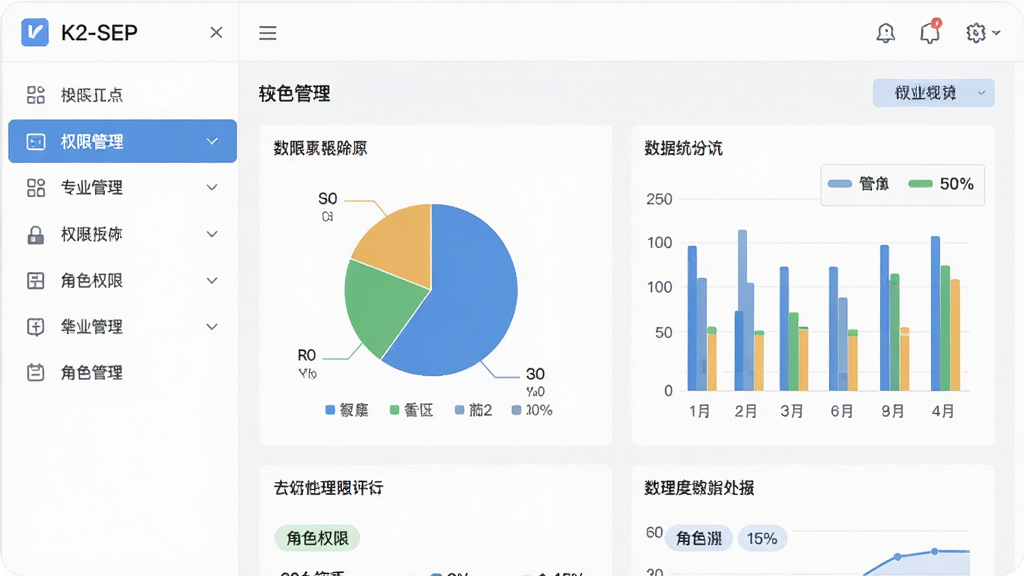
Task: Click the shield icon in the sidebar
Action: (x=36, y=327)
